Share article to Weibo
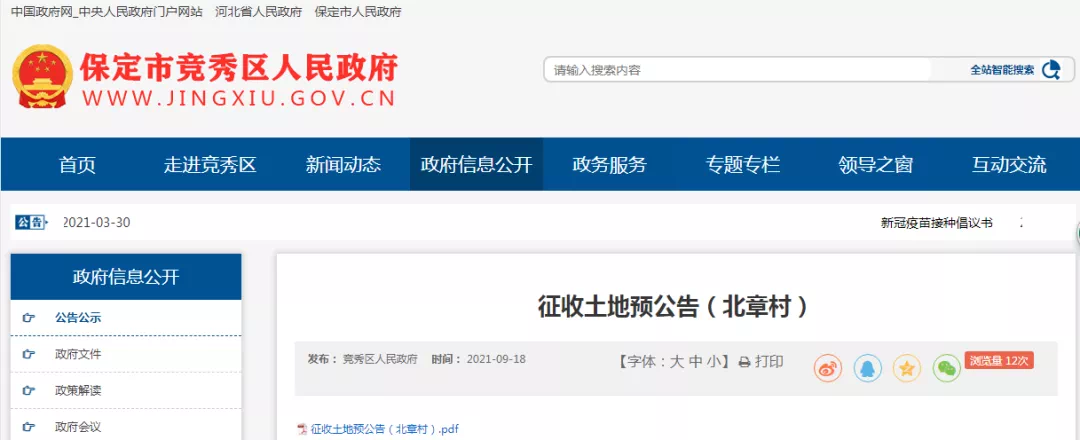Screen dimensions: 1080x440 (828, 368)
